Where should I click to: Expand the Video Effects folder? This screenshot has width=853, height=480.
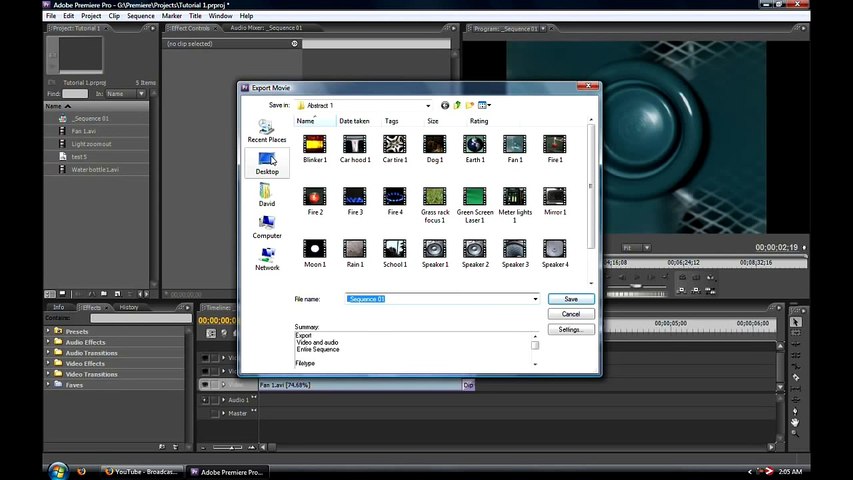pos(48,364)
